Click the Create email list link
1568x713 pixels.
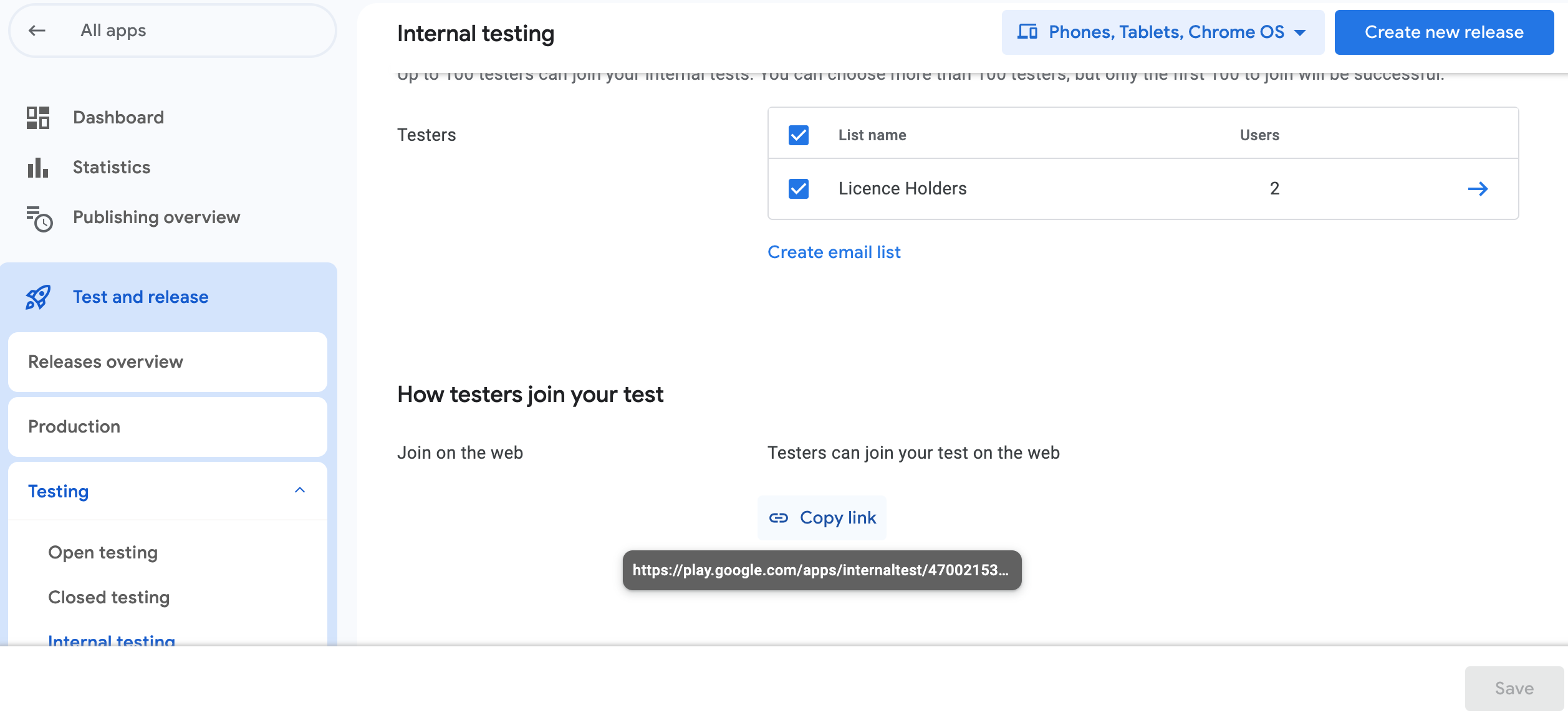click(x=834, y=252)
